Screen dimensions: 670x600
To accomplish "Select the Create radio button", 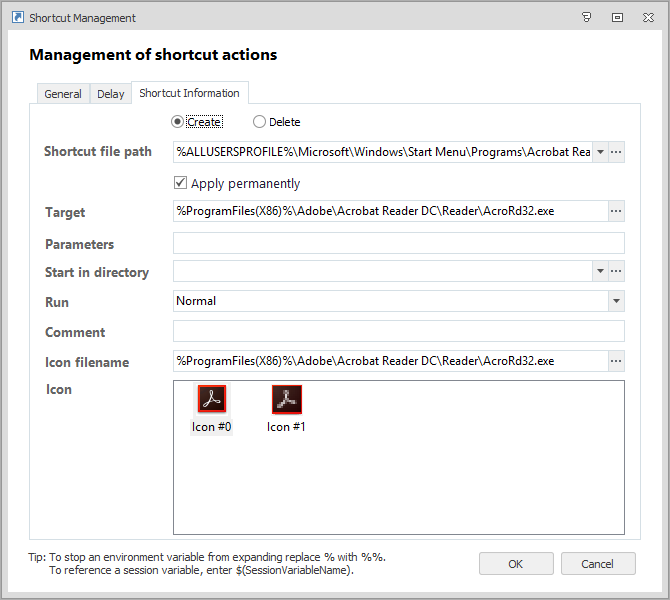I will (178, 122).
